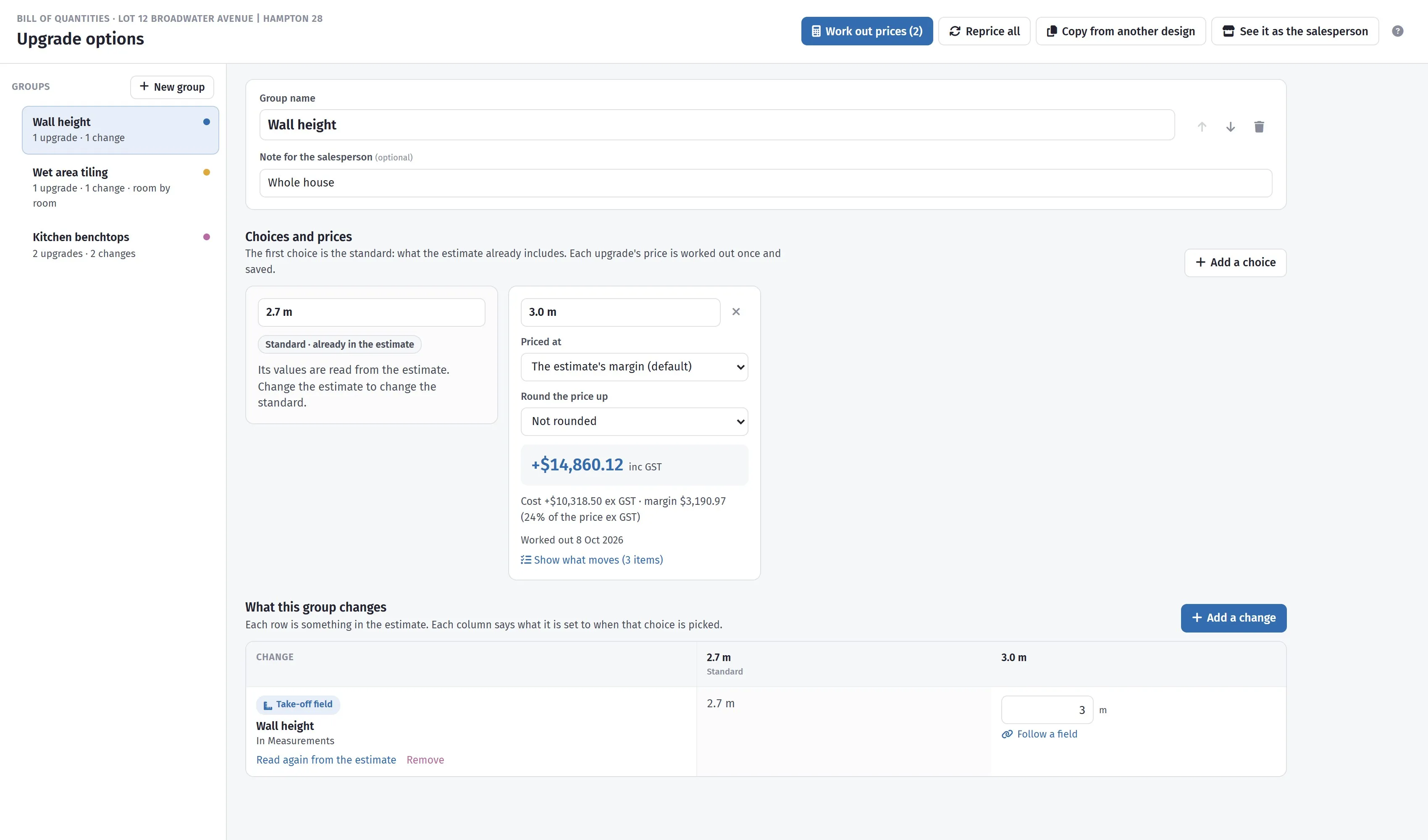The height and width of the screenshot is (840, 1428).
Task: Click 'Standard · already in the estimate' badge
Action: [x=339, y=344]
